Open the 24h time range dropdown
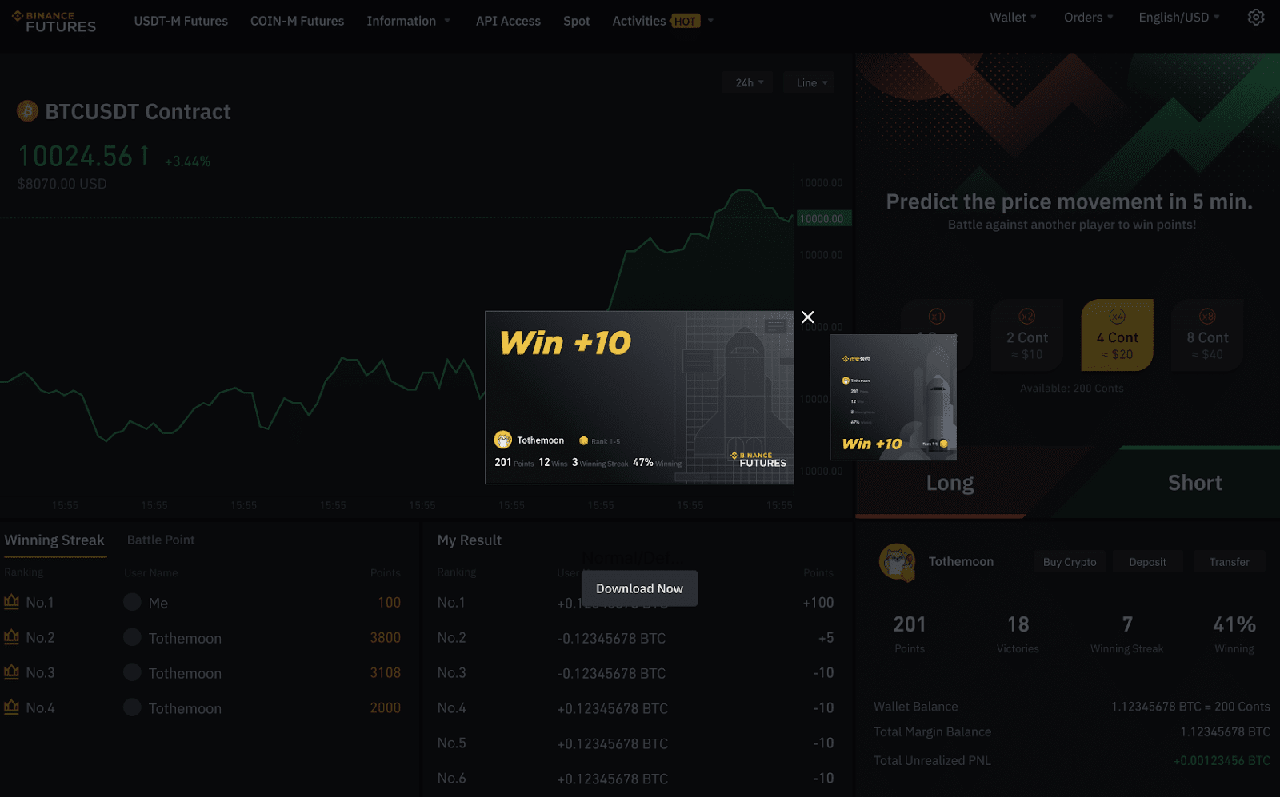 pos(748,83)
